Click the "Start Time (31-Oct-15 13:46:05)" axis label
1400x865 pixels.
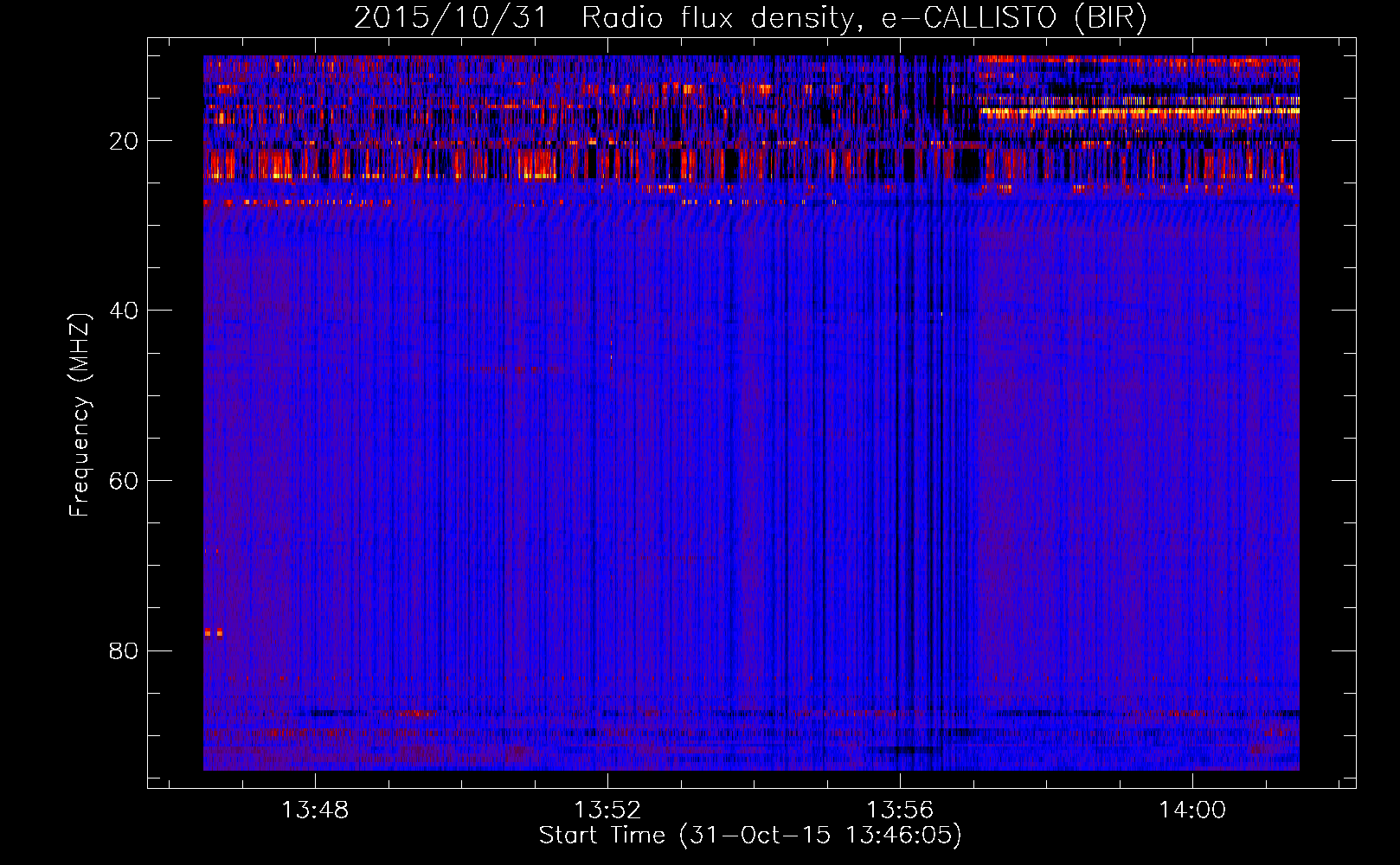[750, 836]
